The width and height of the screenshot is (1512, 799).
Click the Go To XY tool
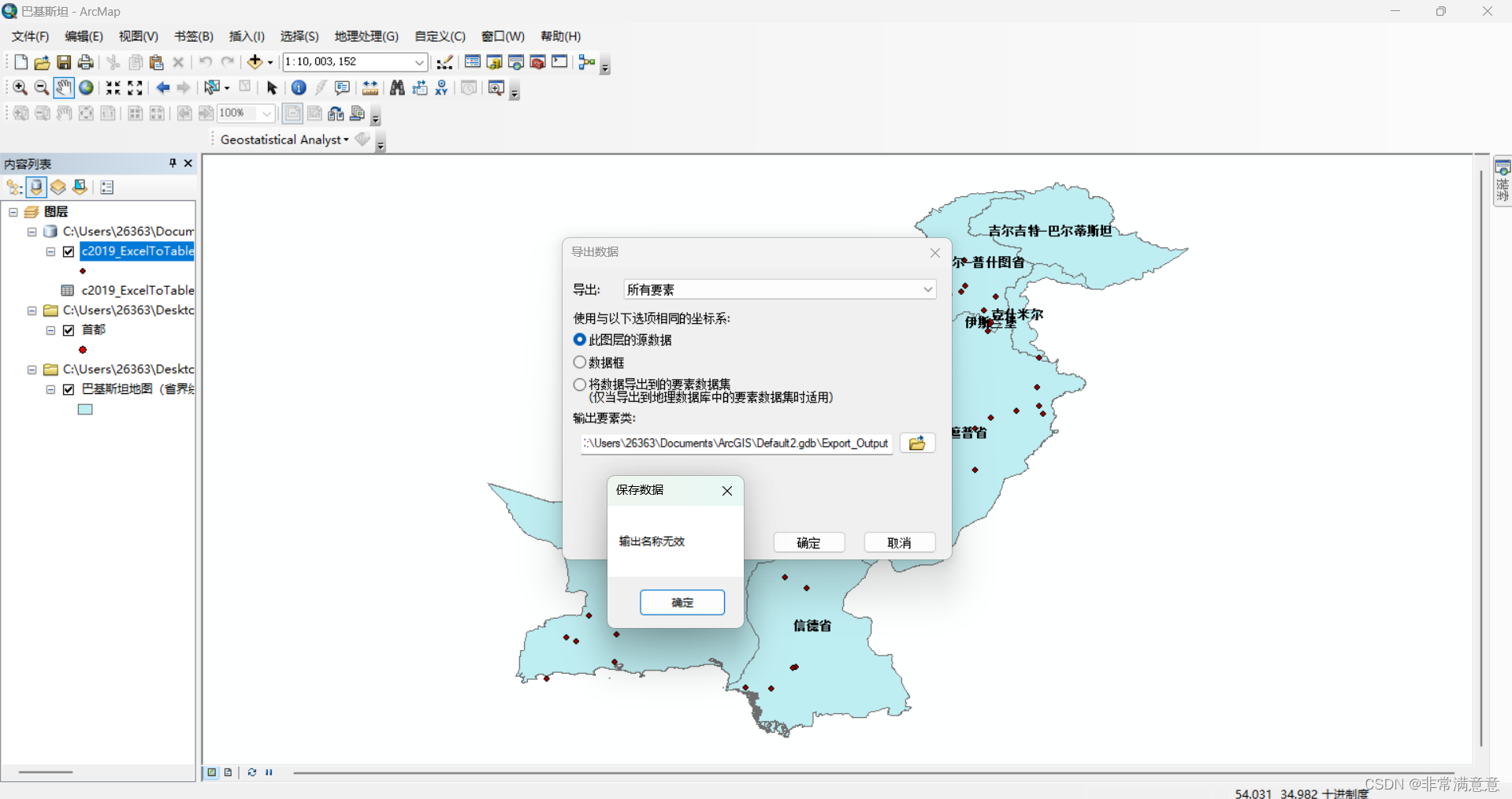tap(441, 87)
